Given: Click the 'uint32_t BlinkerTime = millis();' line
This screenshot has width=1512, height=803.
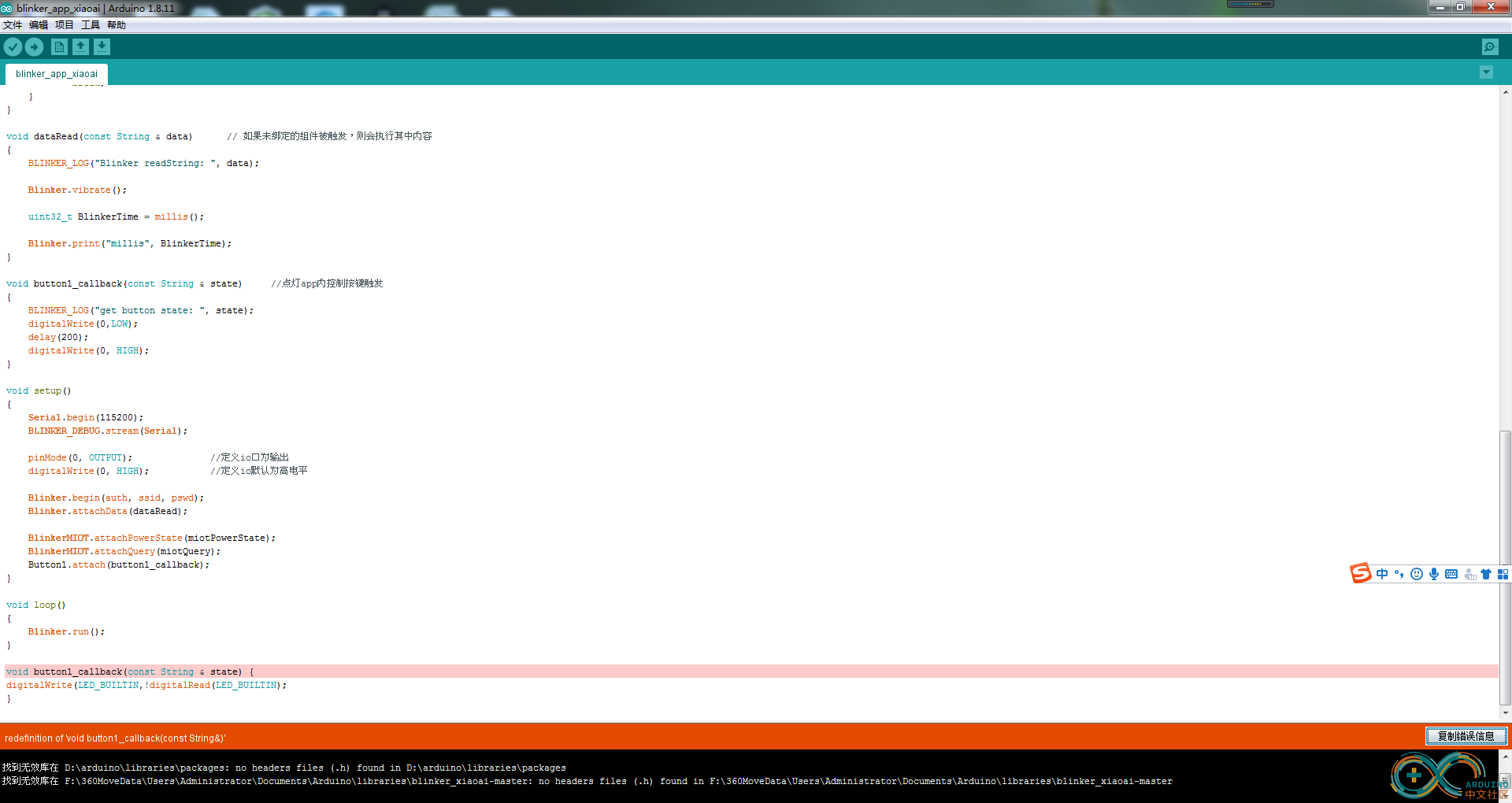Looking at the screenshot, I should 116,216.
